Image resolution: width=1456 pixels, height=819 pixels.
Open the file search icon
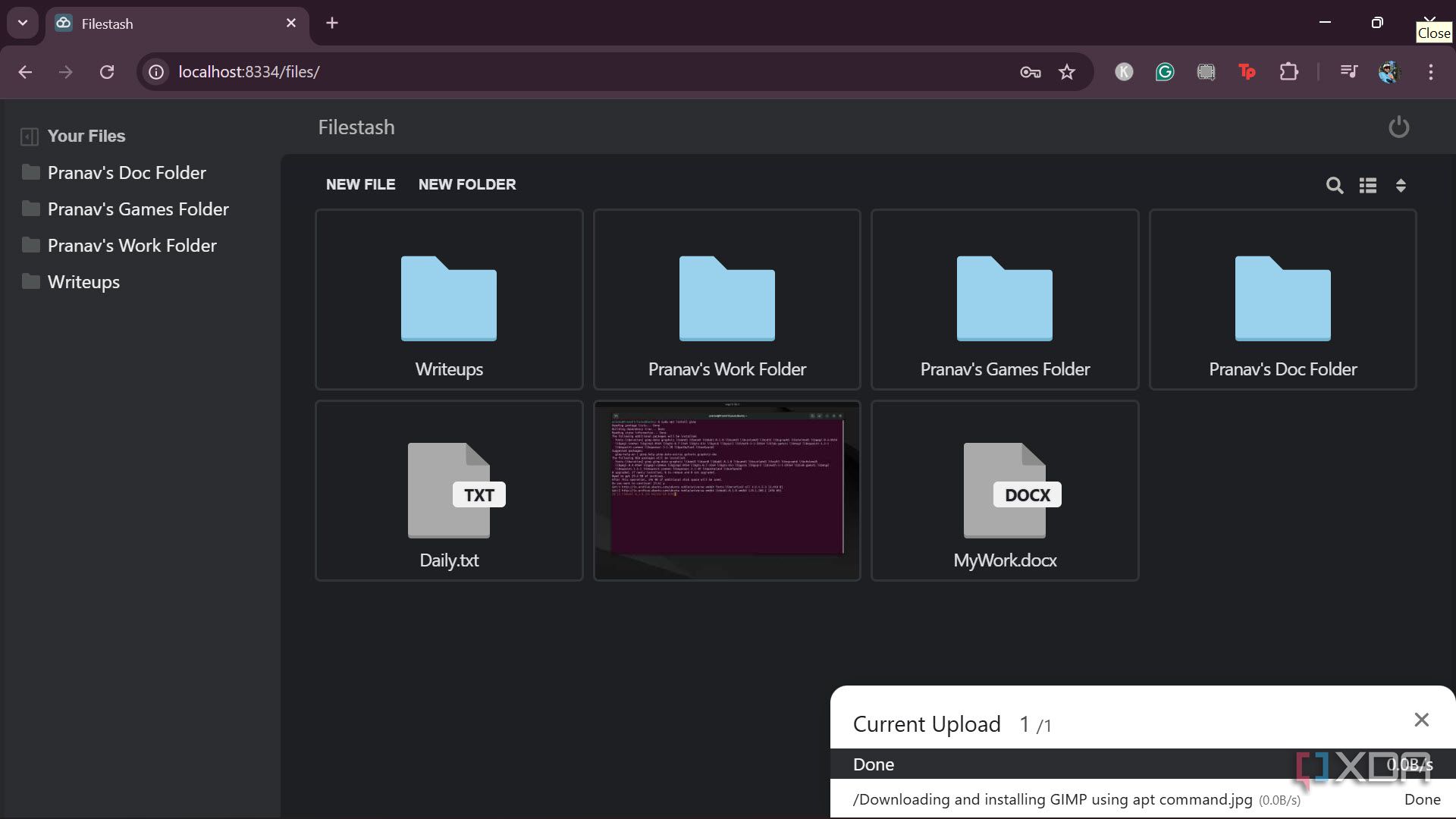[1335, 185]
